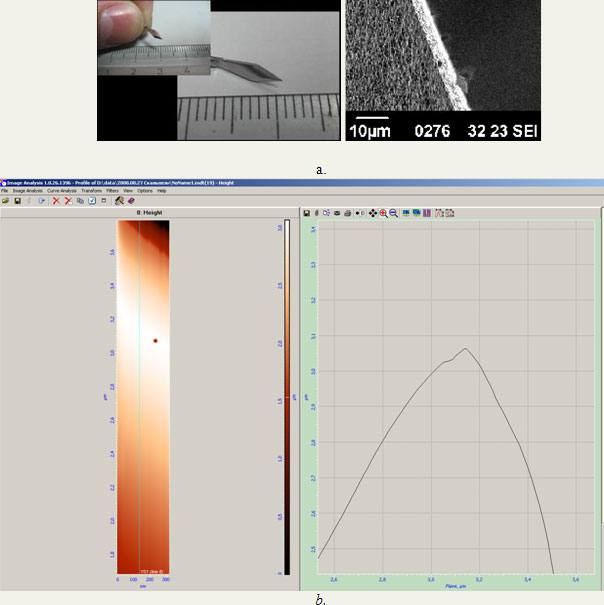The image size is (604, 605).
Task: Print the profile graph with printer icon
Action: (x=347, y=213)
